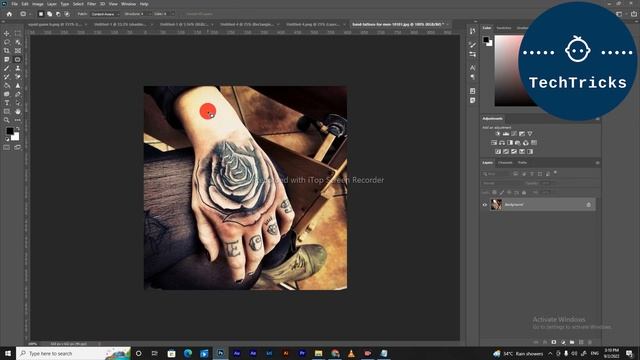This screenshot has height=360, width=640.
Task: Add a Color Balance adjustment
Action: coord(502,142)
